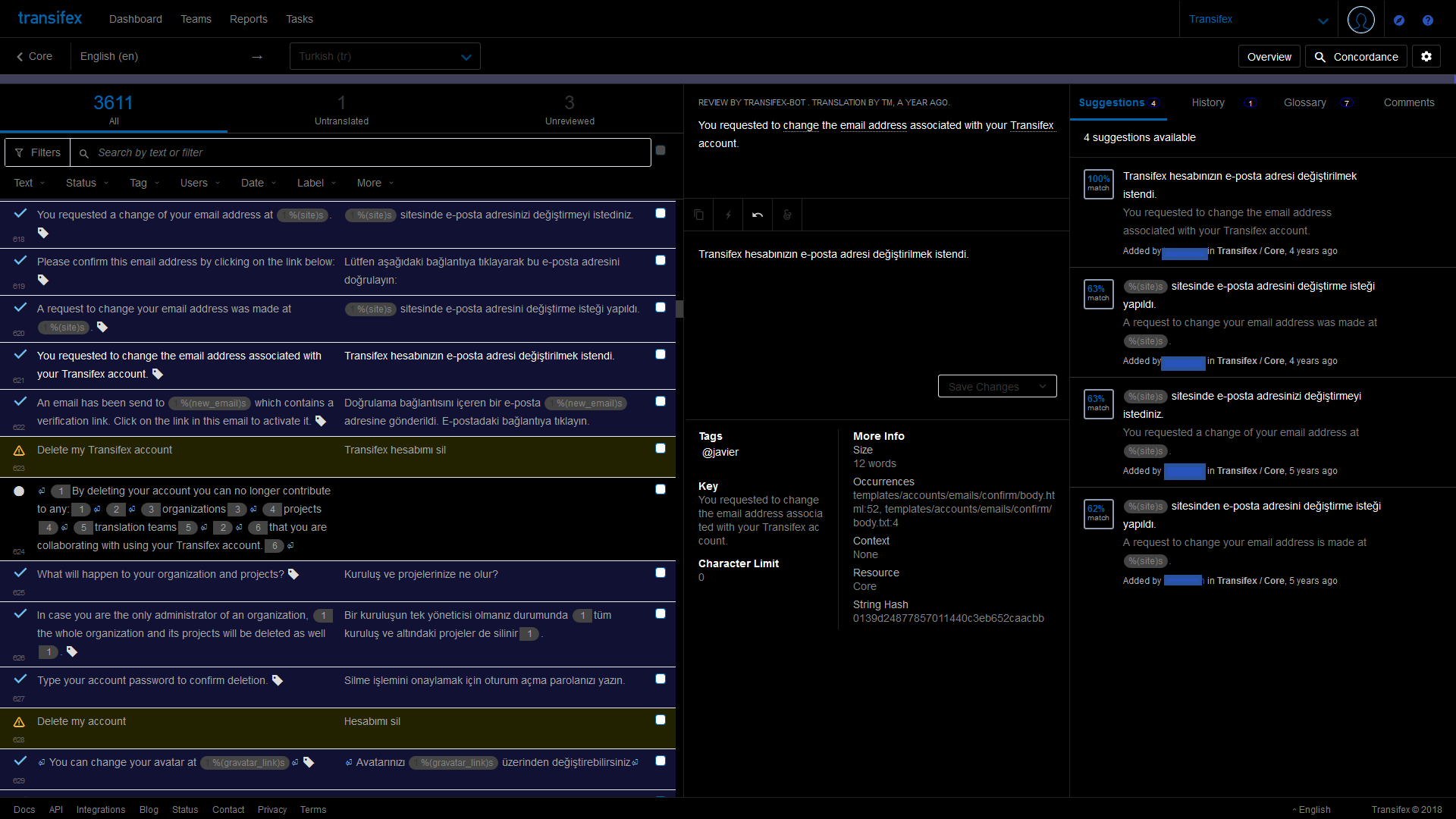
Task: Check the box for 'Delete my Transifex account' string
Action: click(x=661, y=449)
